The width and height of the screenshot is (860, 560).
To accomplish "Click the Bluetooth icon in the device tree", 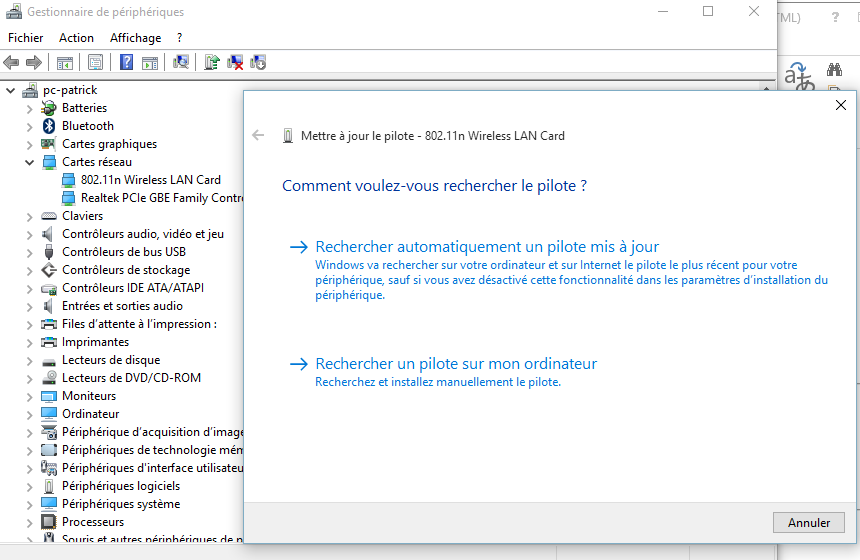I will tap(49, 126).
